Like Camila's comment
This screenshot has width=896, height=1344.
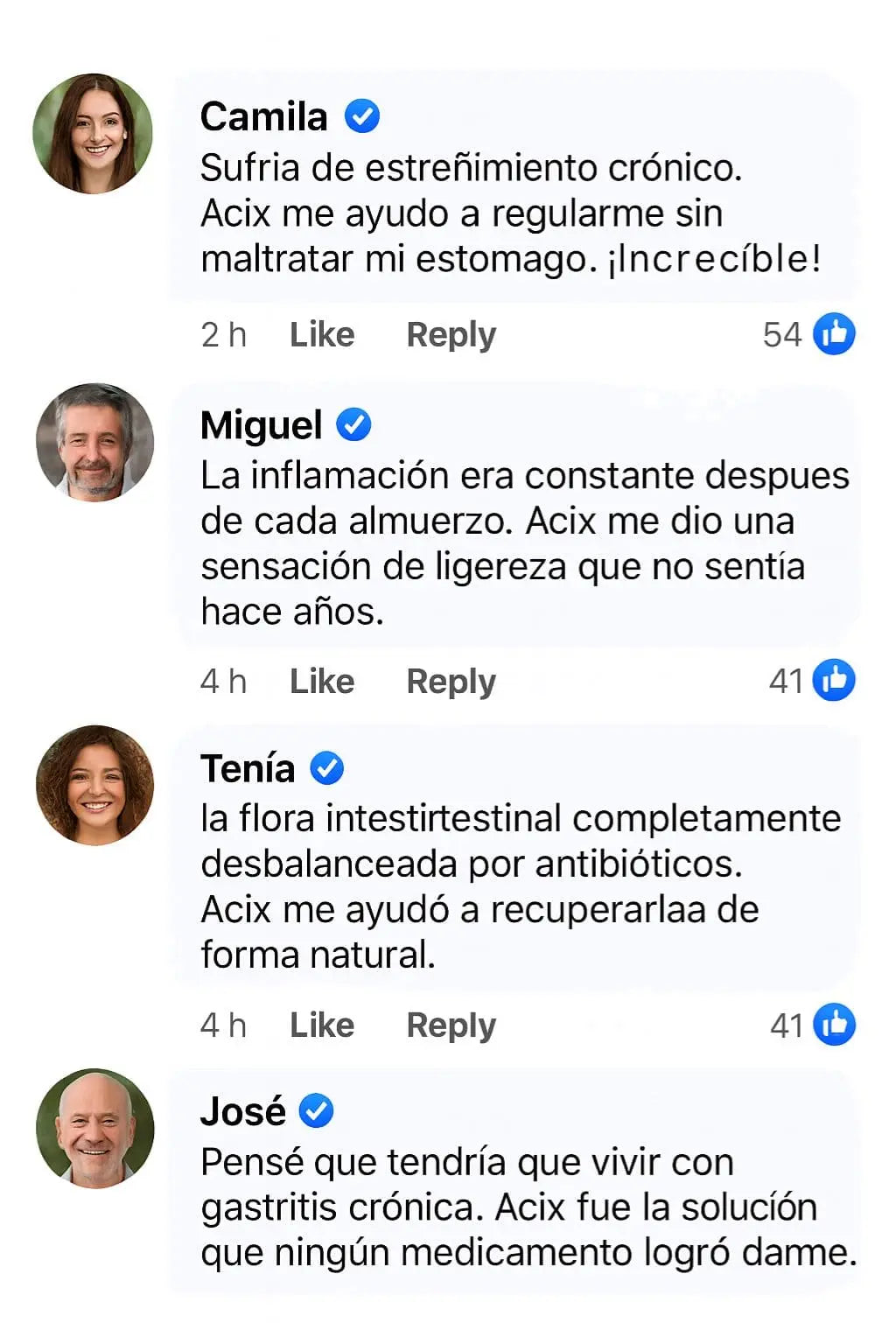tap(322, 334)
